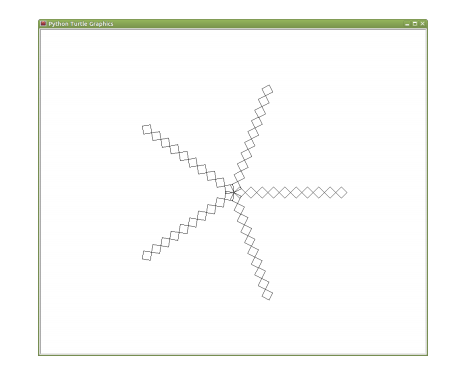Image resolution: width=470 pixels, height=371 pixels.
Task: Click the Python Turtle Graphics title text
Action: 81,24
